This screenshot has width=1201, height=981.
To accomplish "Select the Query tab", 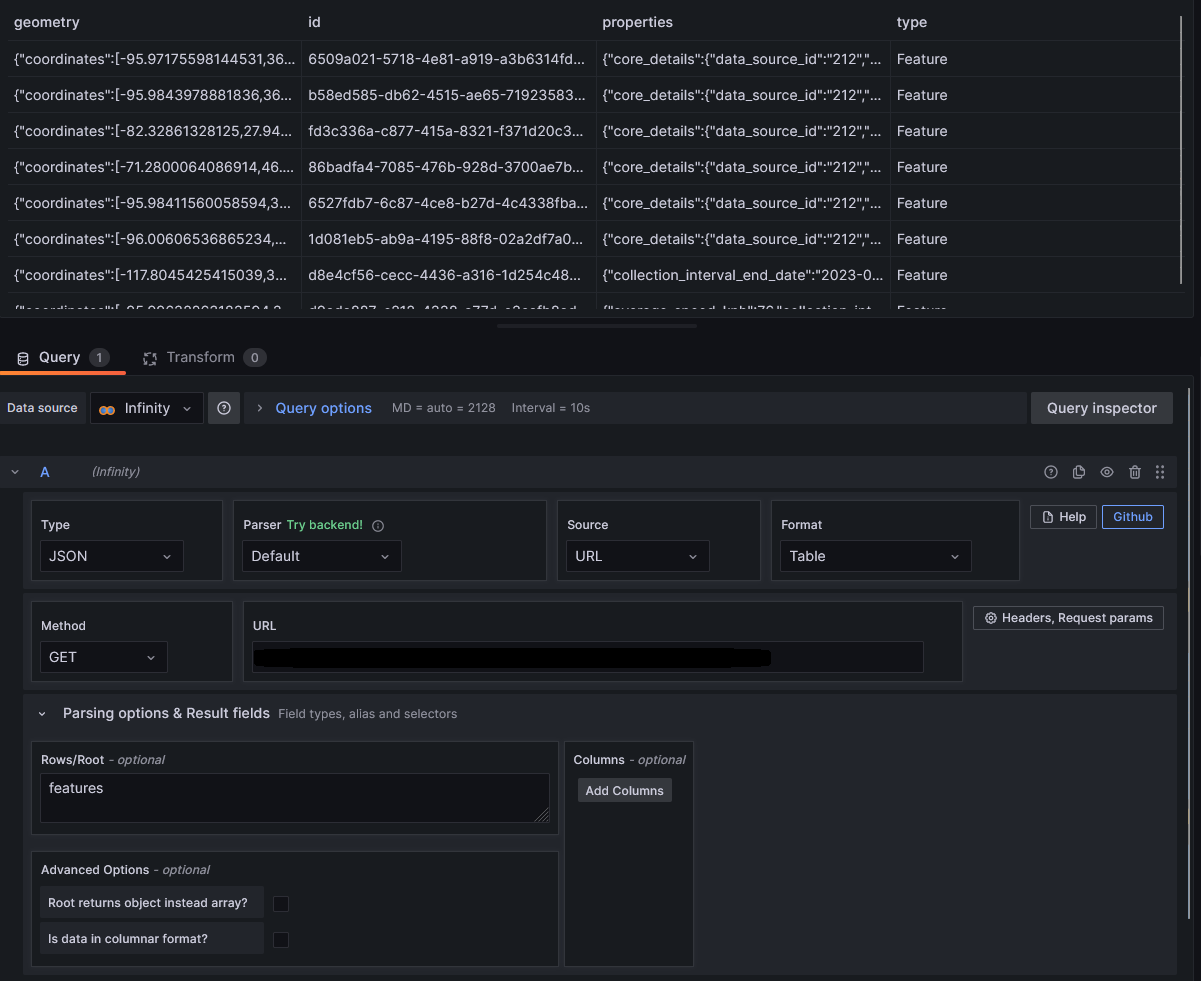I will pyautogui.click(x=60, y=357).
